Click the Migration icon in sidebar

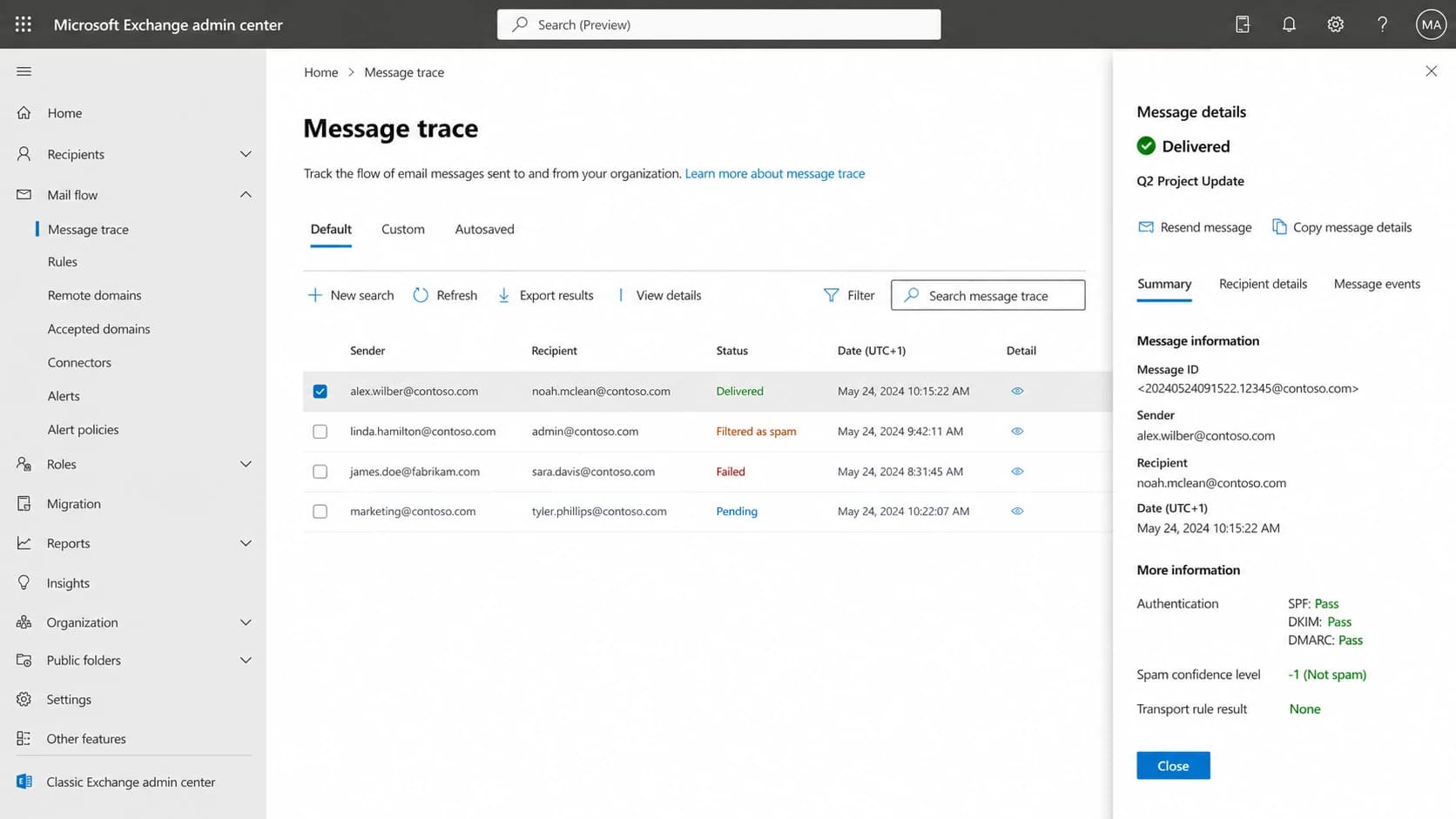[24, 503]
